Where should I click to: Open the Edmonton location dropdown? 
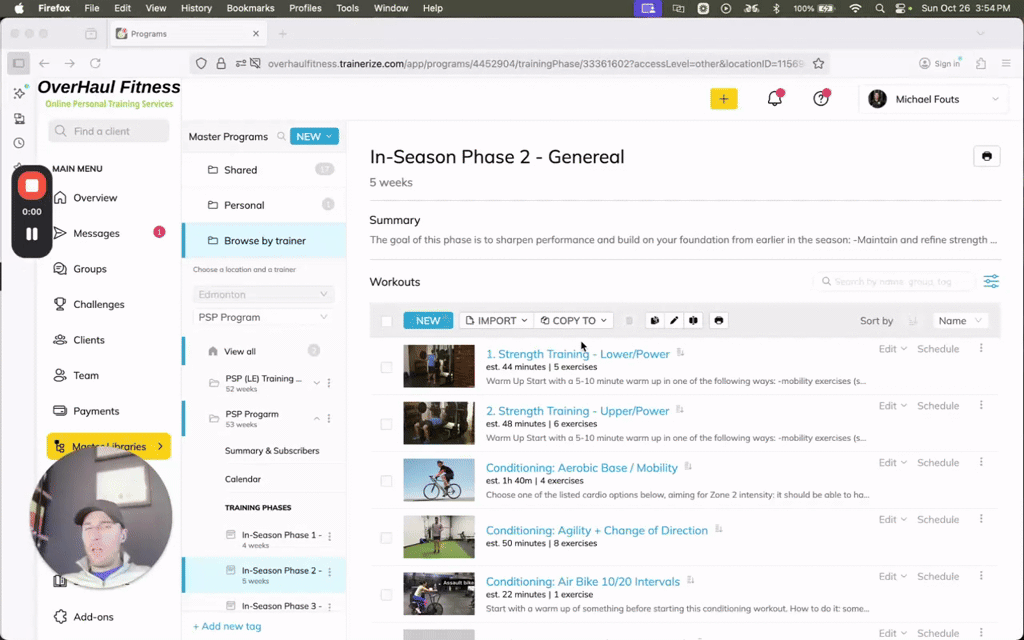click(263, 295)
